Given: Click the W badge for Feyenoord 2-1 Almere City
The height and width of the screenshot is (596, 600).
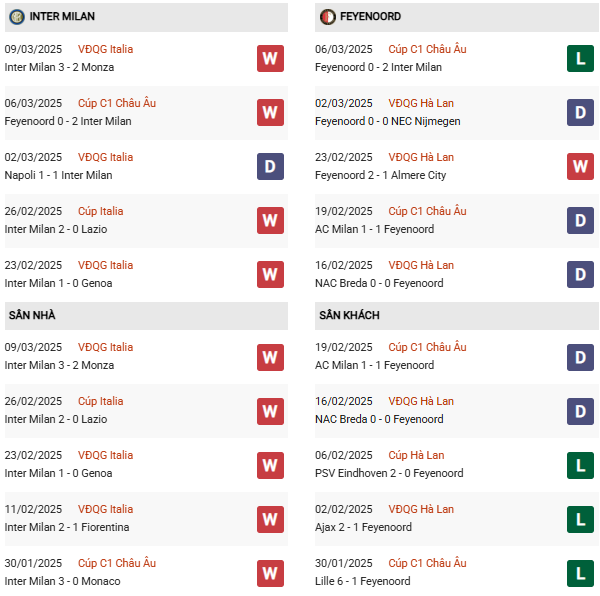Looking at the screenshot, I should coord(580,166).
